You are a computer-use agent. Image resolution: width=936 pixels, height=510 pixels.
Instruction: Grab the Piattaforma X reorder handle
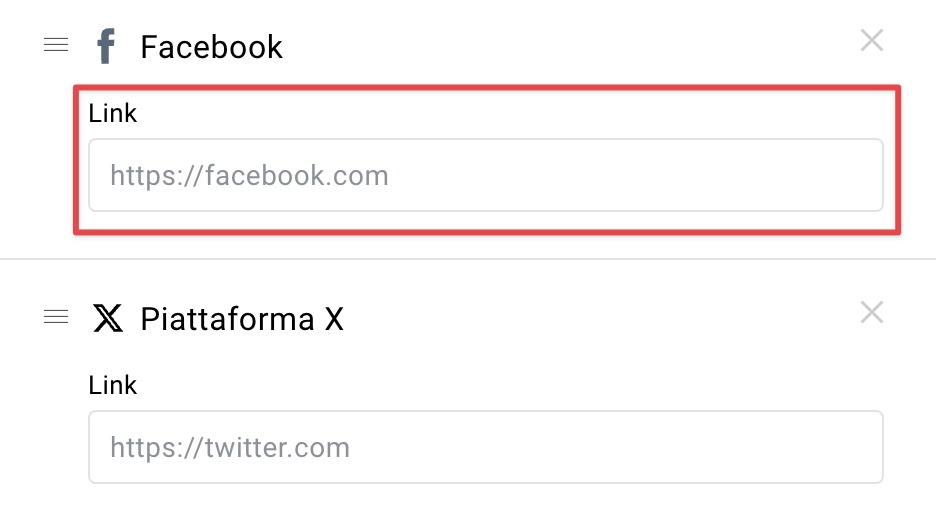point(56,317)
